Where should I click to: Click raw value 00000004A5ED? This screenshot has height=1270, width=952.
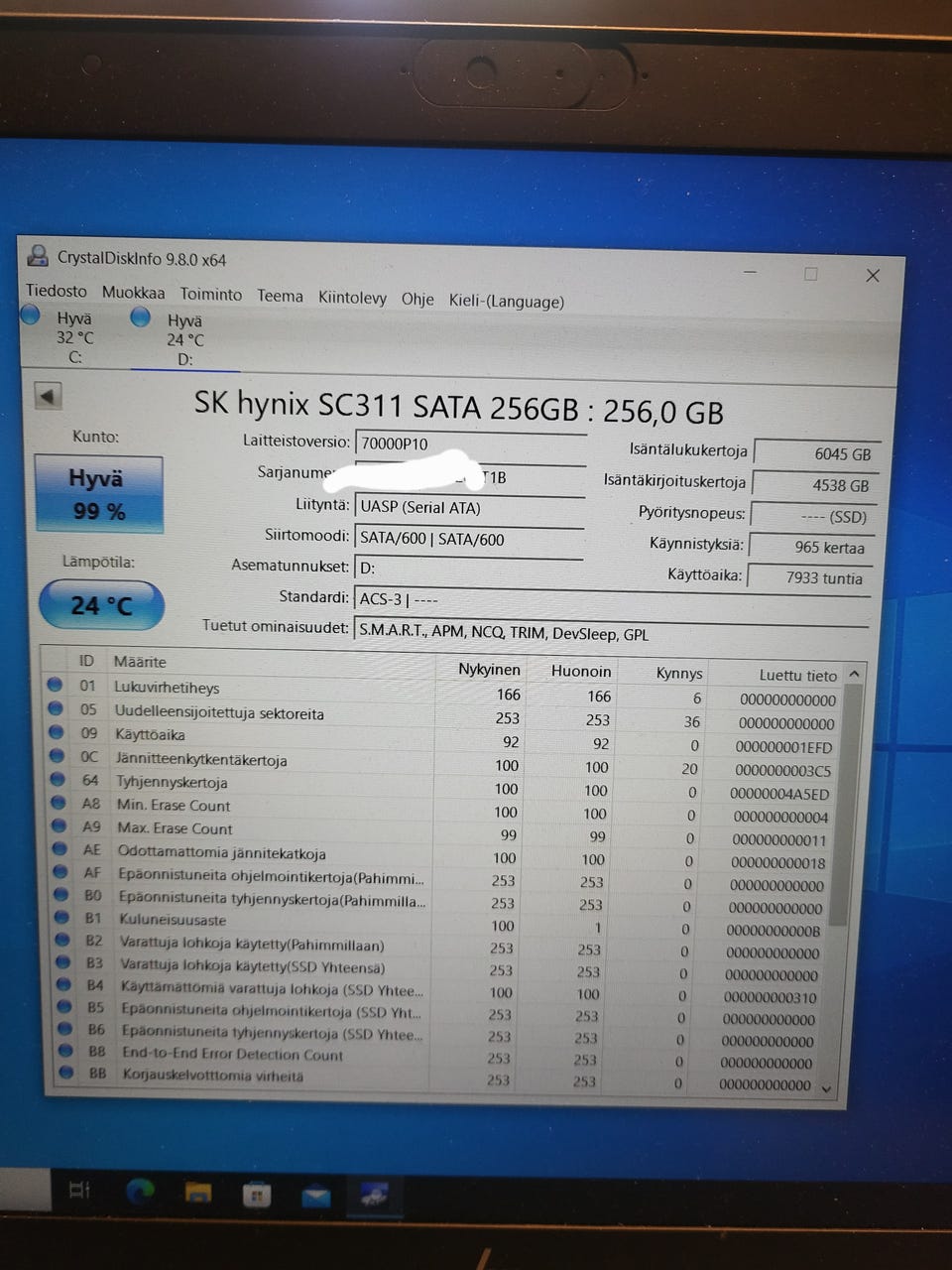tap(779, 794)
